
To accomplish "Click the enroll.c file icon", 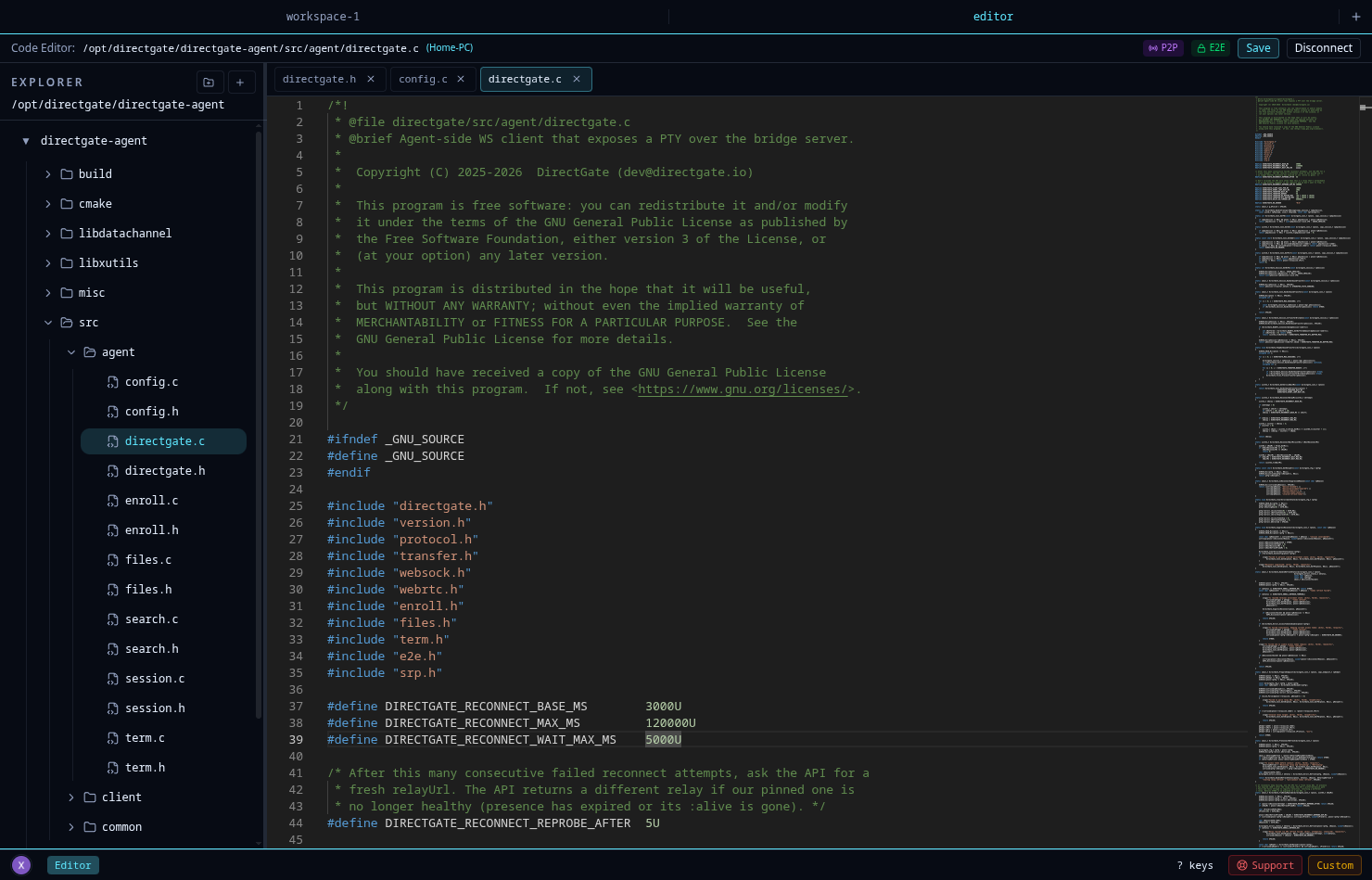I will pyautogui.click(x=113, y=501).
